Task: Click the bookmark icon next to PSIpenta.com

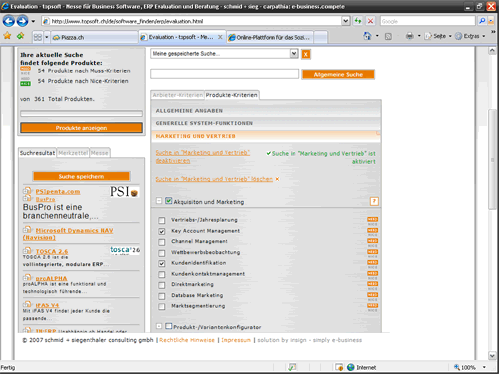Action: pyautogui.click(x=27, y=191)
